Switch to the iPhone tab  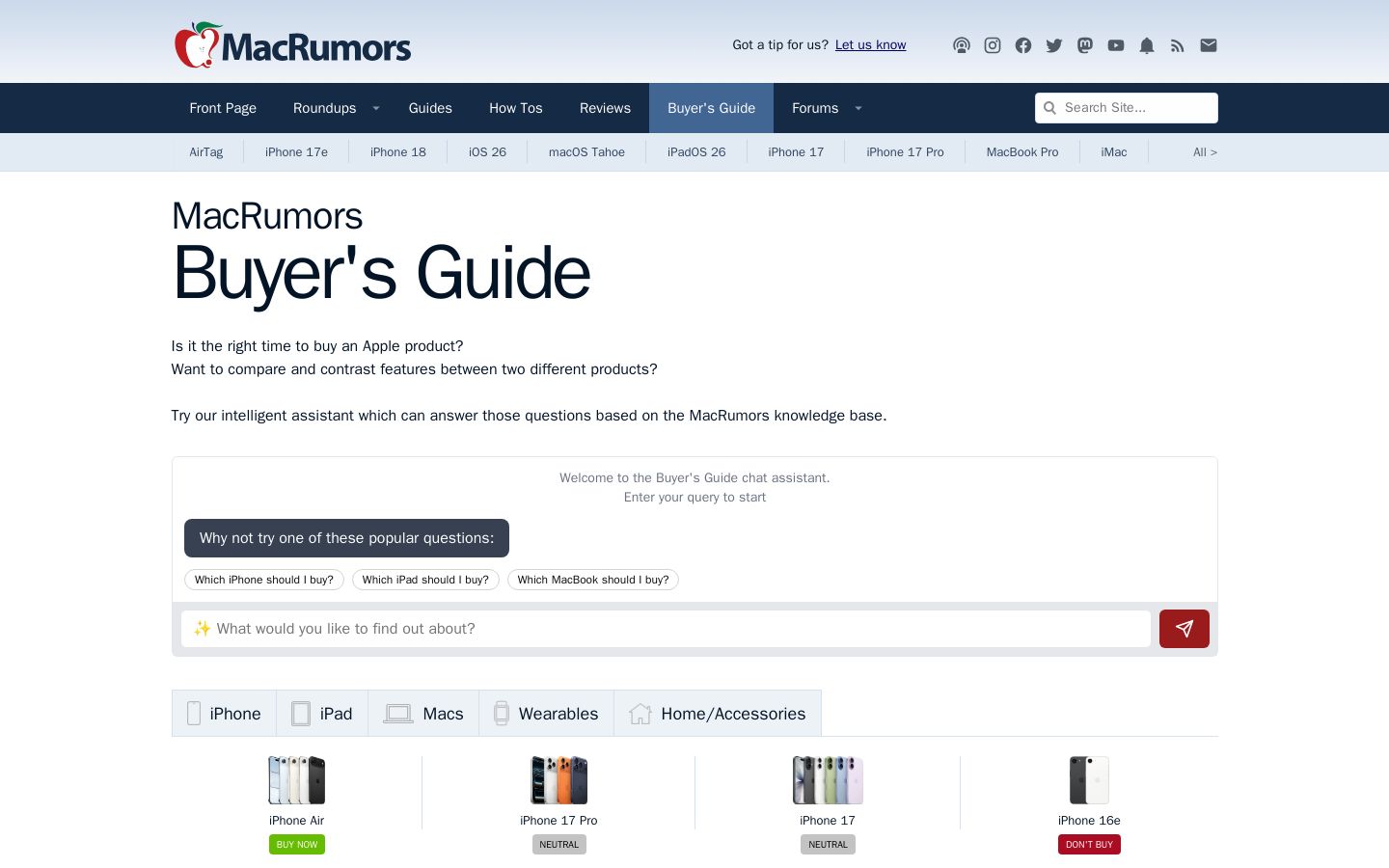[224, 714]
